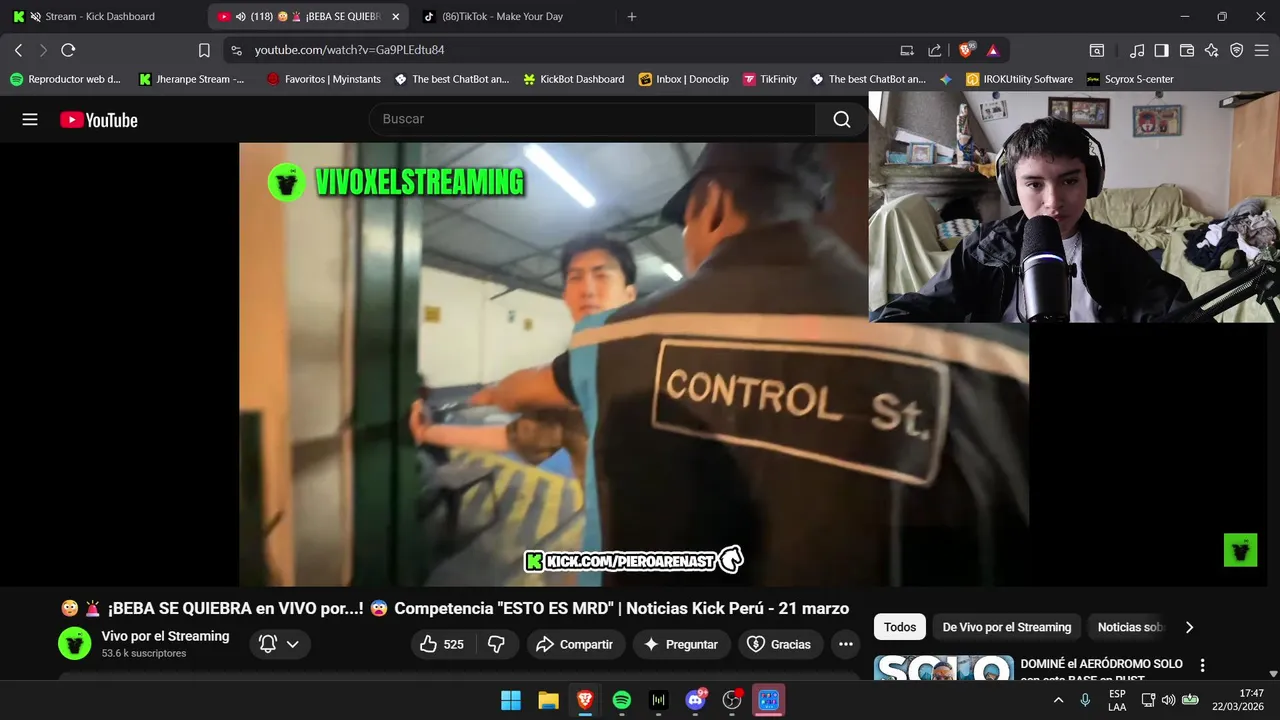
Task: Open the channel avatar beside the title
Action: pyautogui.click(x=74, y=644)
